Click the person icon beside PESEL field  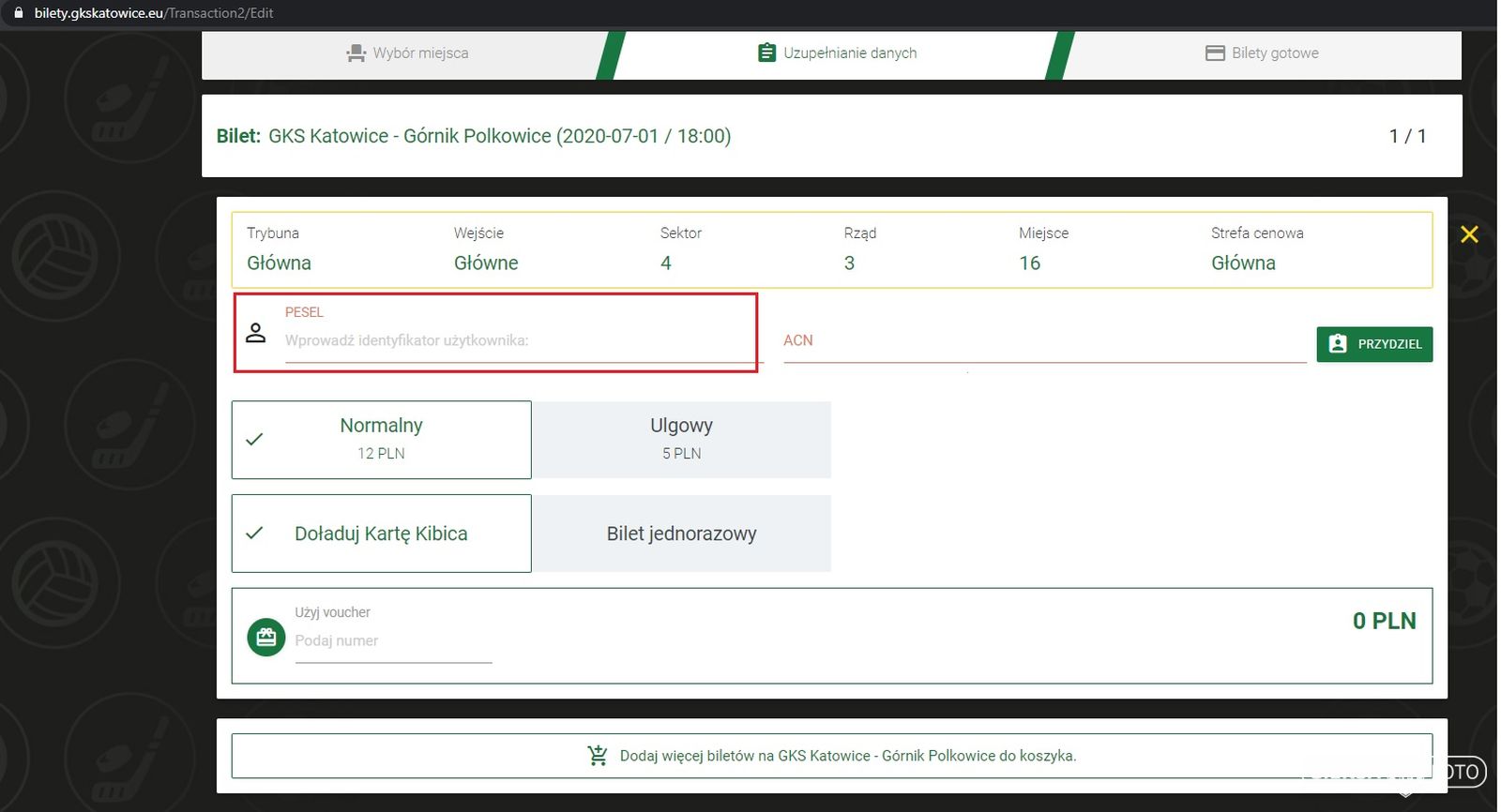point(255,333)
